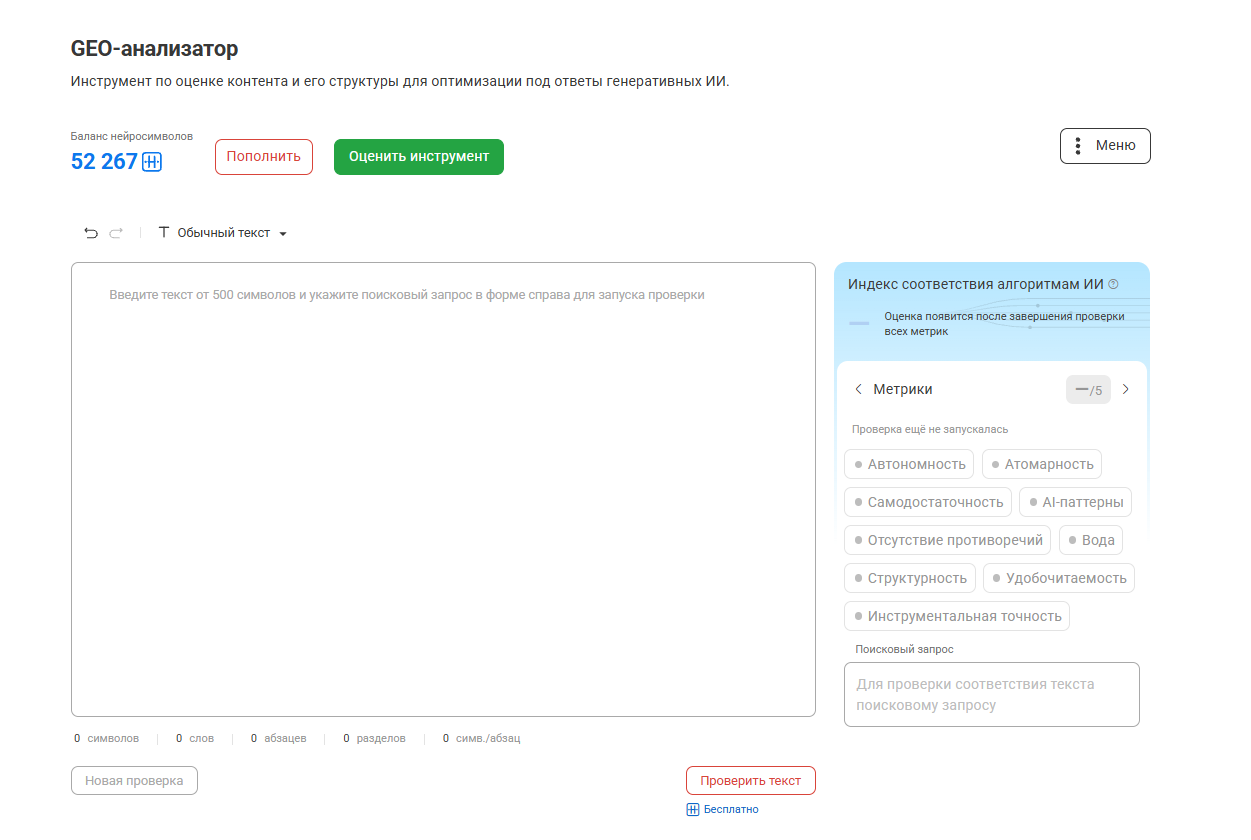This screenshot has width=1251, height=840.
Task: Click the Проверка ещё не запускалась status text
Action: coord(930,429)
